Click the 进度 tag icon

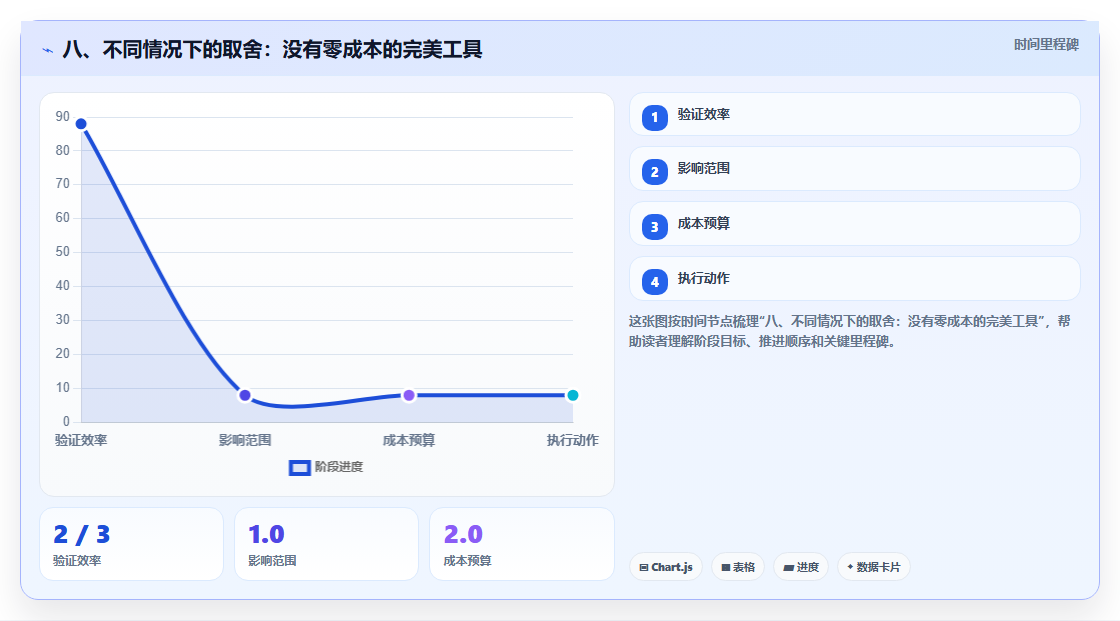coord(789,567)
